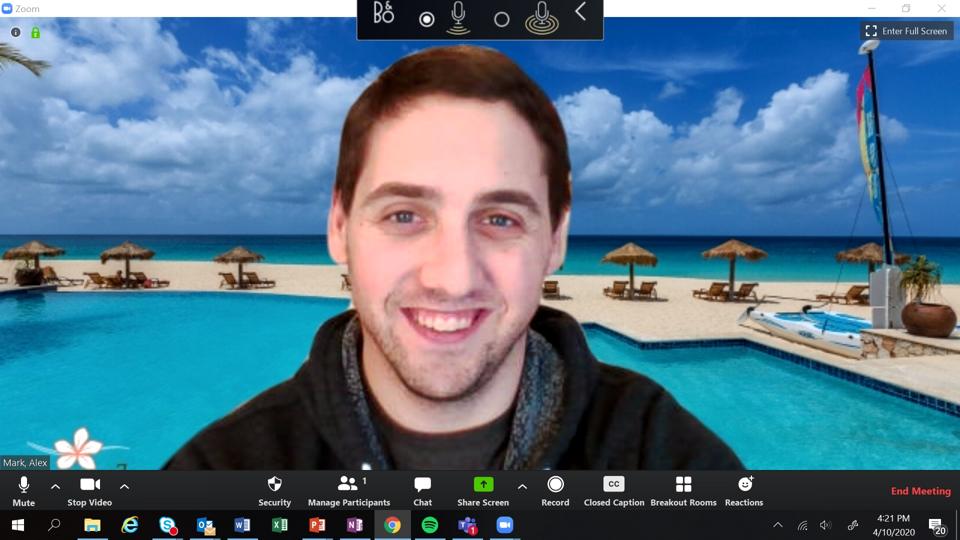Select the directional microphone radio option
This screenshot has height=540, width=960.
427,19
